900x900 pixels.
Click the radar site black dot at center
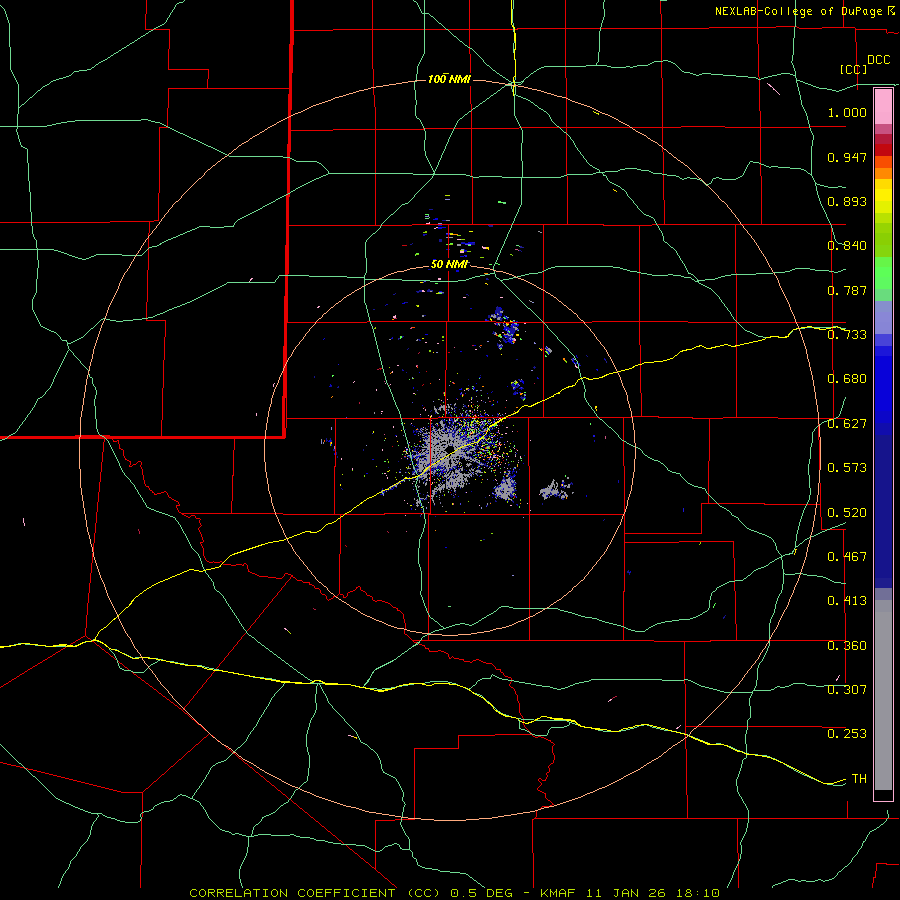point(451,448)
